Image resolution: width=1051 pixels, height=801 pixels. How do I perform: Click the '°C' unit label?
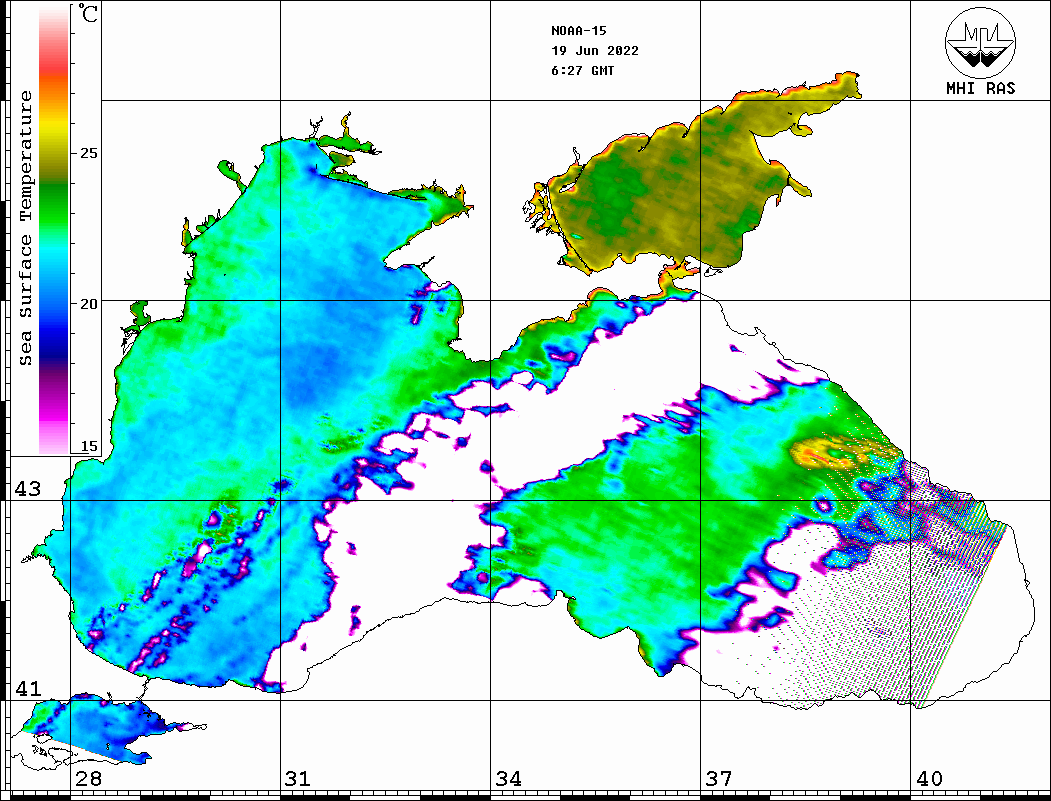88,13
